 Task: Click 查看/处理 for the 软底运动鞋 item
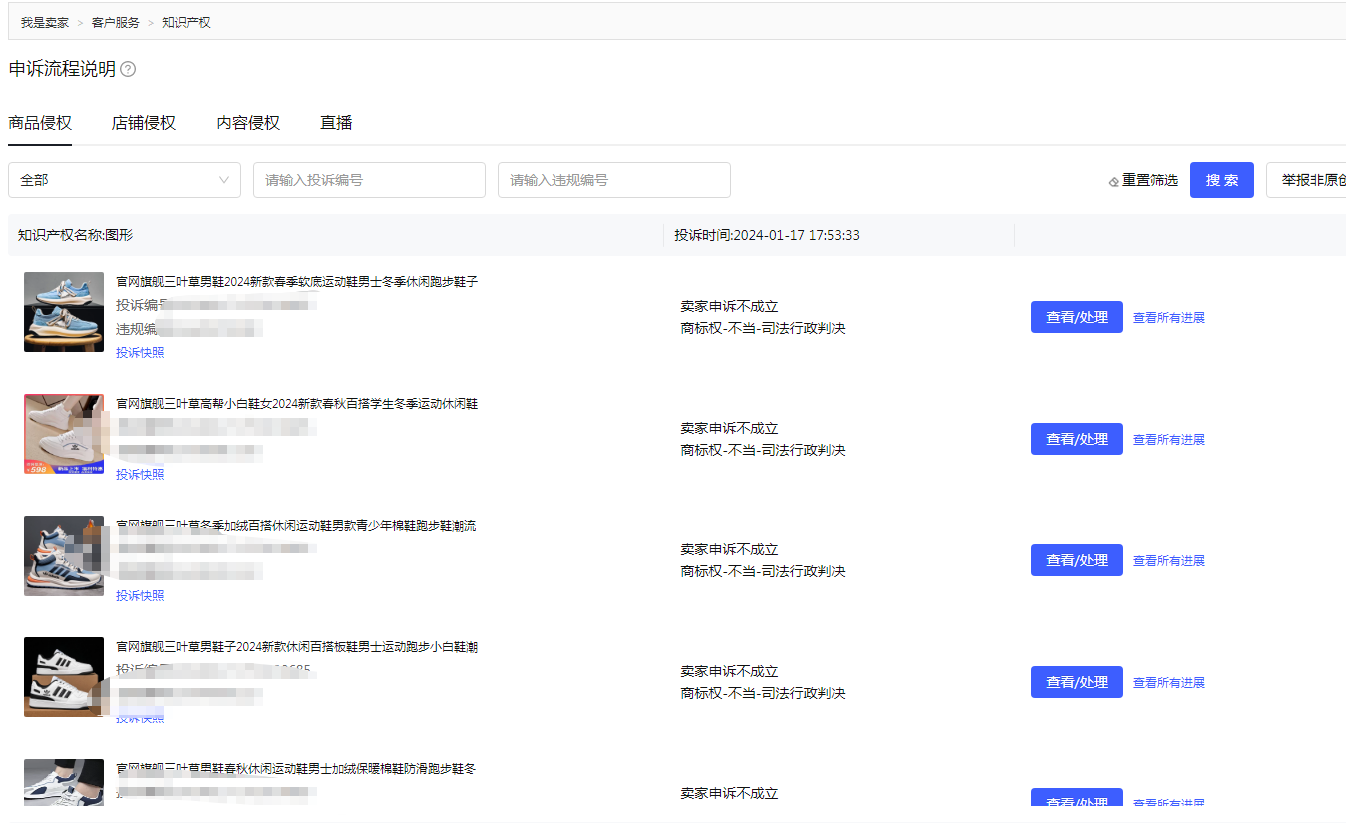[x=1077, y=317]
